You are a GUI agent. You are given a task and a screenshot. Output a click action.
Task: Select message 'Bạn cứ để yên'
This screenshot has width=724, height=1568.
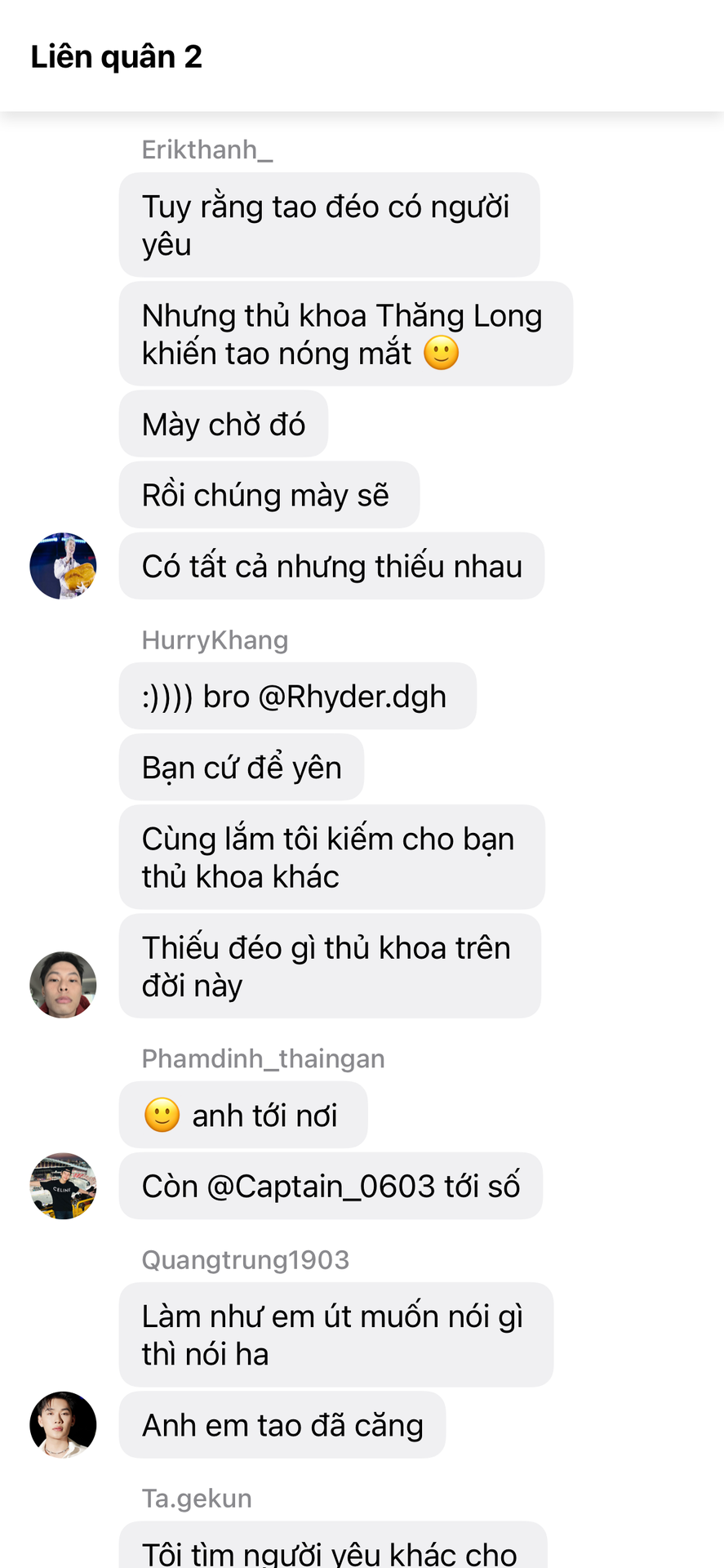click(x=242, y=767)
